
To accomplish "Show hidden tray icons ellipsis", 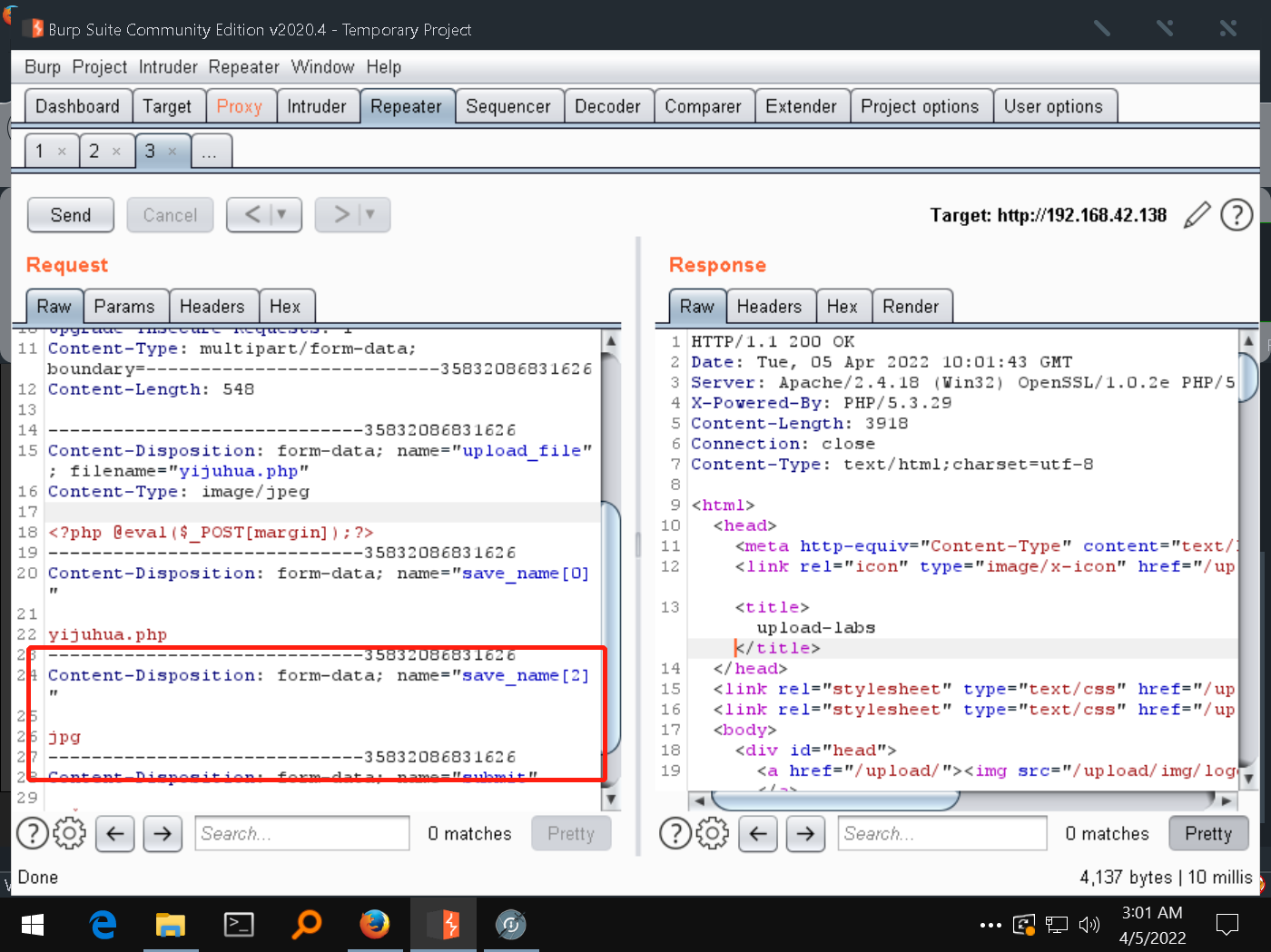I will (990, 926).
